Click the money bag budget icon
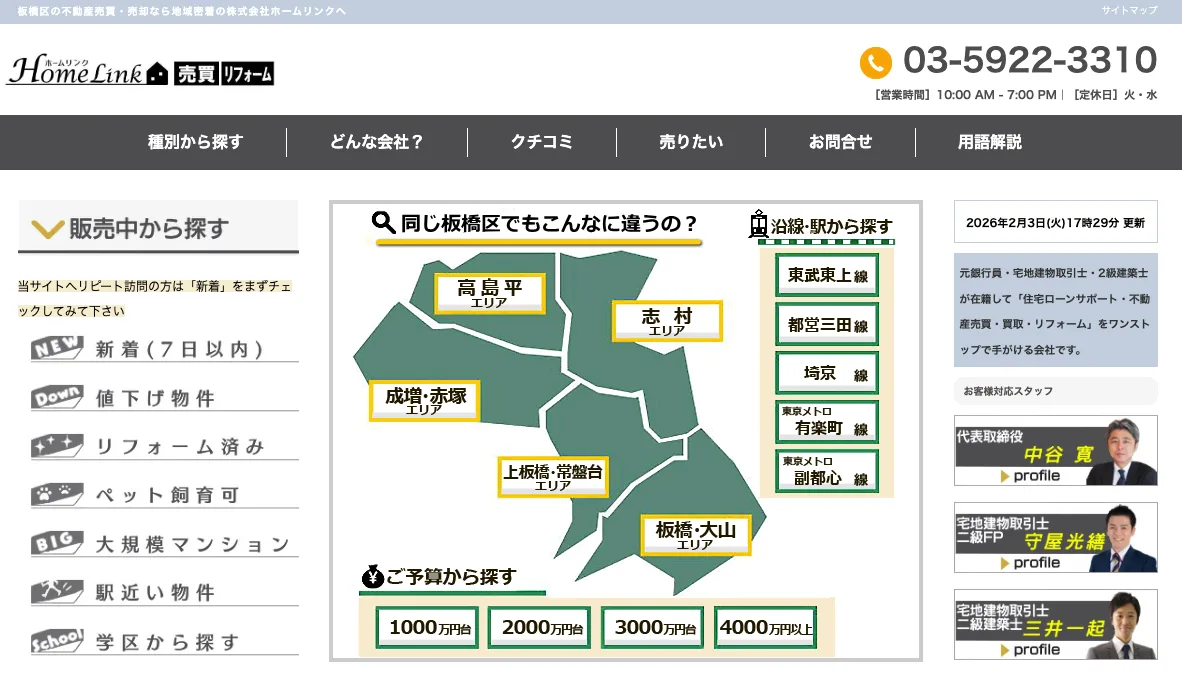Viewport: 1182px width, 673px height. (x=372, y=577)
